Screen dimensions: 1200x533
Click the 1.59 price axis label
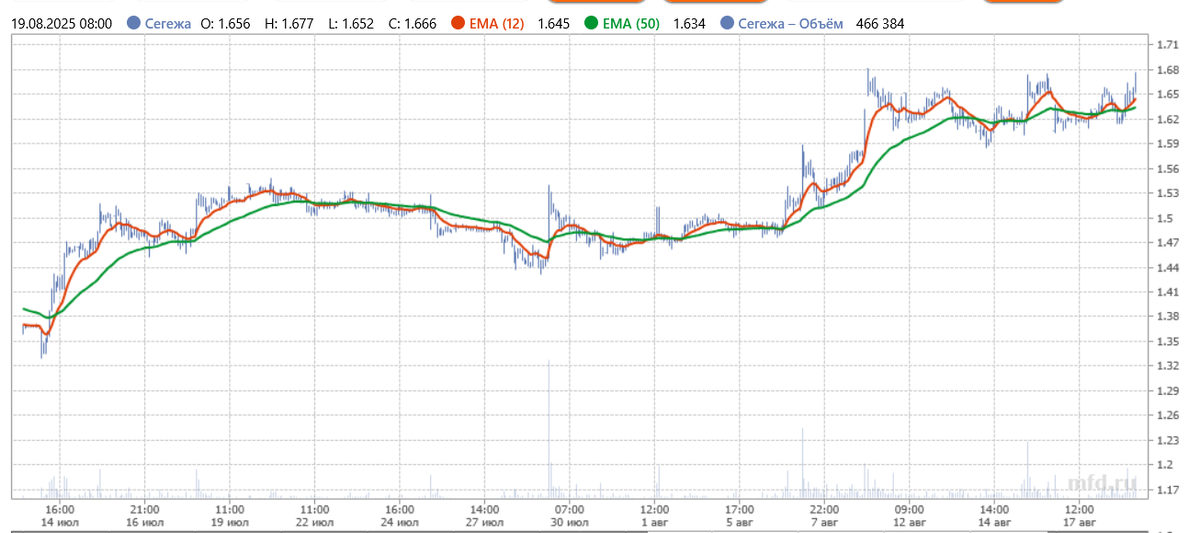1166,144
